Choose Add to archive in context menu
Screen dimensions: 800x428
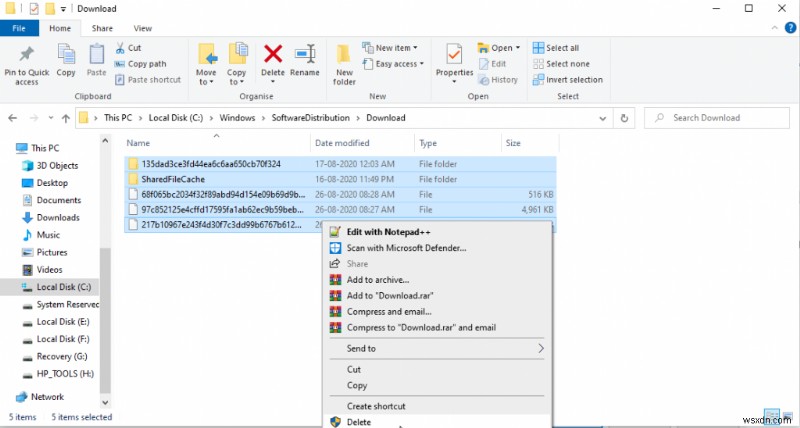(x=437, y=280)
